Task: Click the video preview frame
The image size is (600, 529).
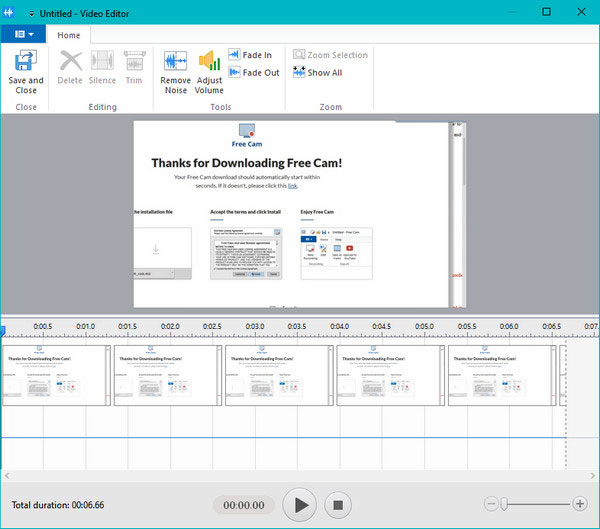Action: (x=300, y=214)
